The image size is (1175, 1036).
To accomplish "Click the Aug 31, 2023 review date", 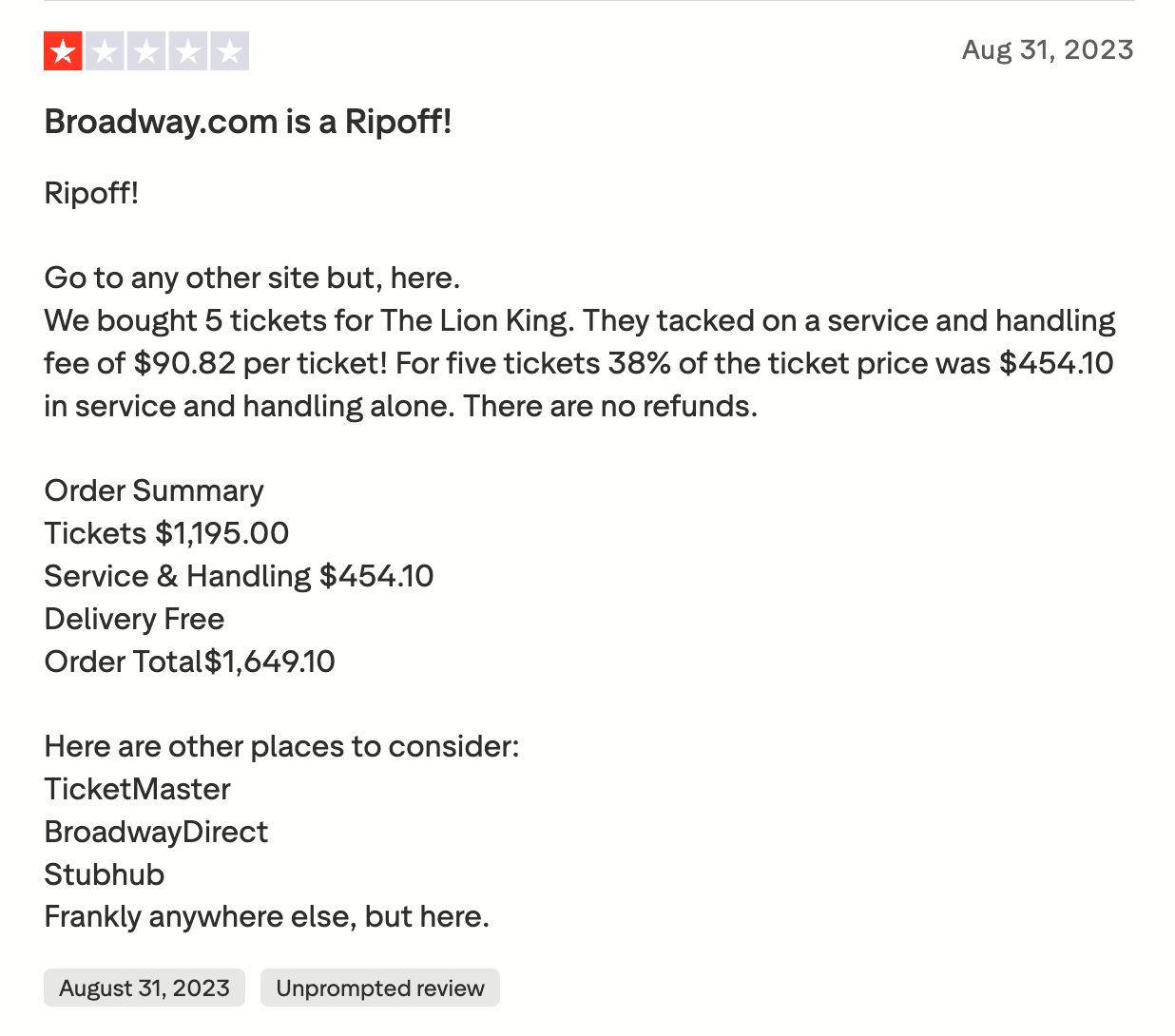I will (x=1048, y=49).
